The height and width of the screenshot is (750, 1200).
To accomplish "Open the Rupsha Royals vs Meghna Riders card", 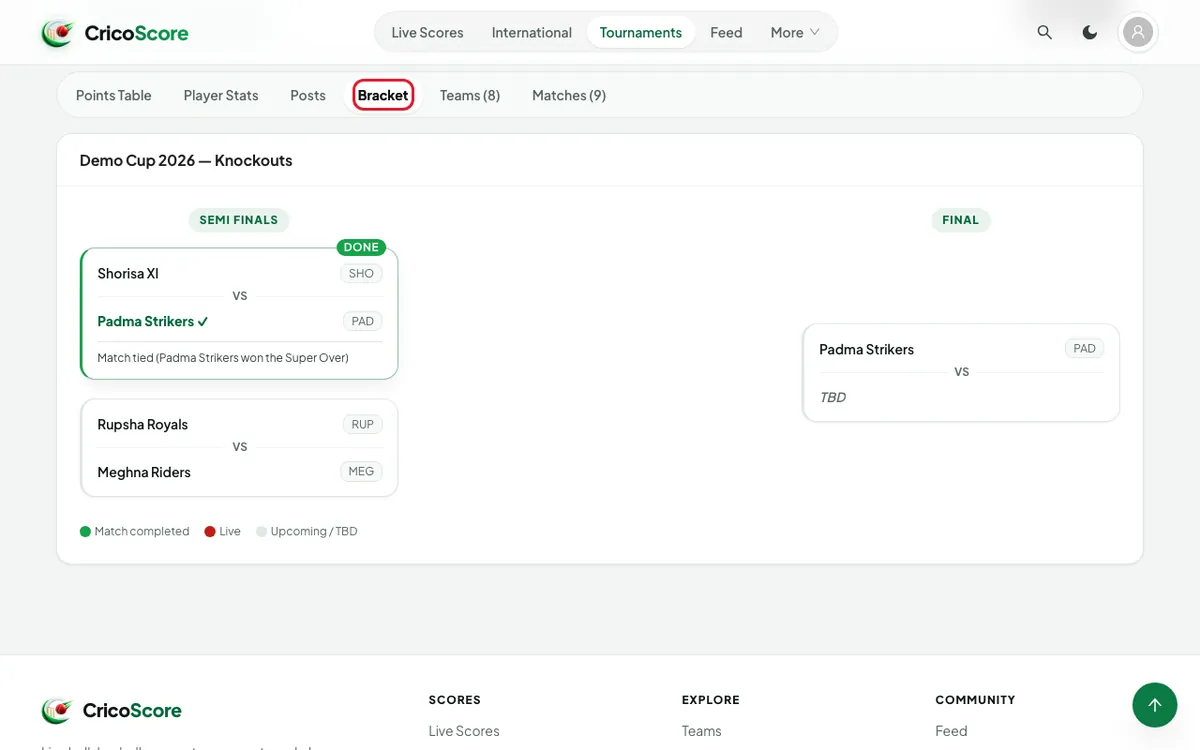I will click(239, 448).
